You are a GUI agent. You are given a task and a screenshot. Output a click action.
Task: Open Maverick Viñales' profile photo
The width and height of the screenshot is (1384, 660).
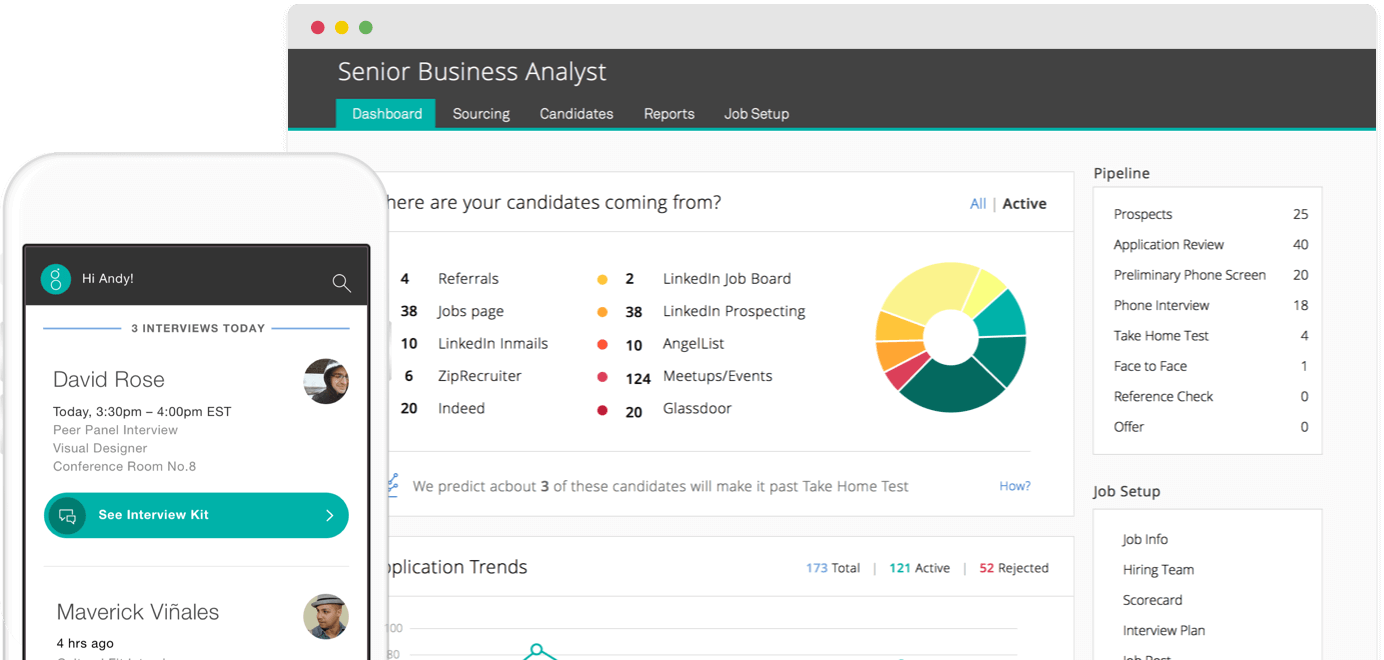[x=326, y=616]
